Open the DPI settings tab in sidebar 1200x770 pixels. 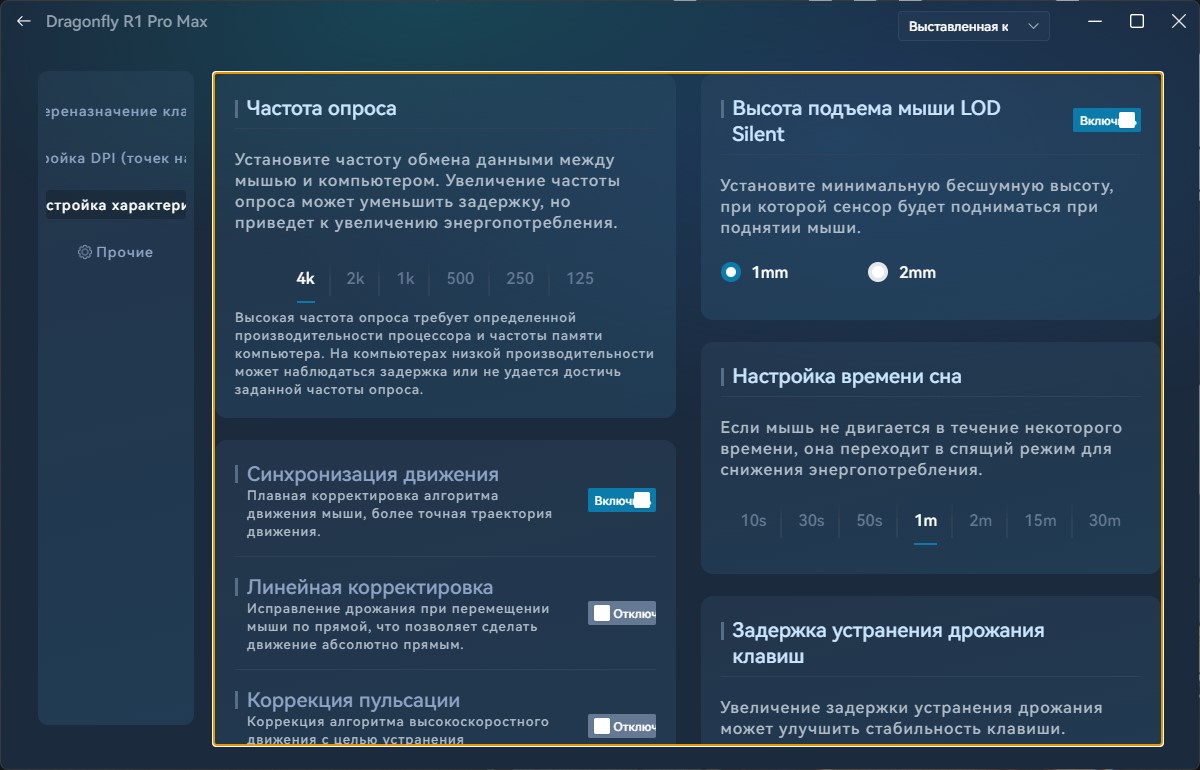click(x=116, y=158)
